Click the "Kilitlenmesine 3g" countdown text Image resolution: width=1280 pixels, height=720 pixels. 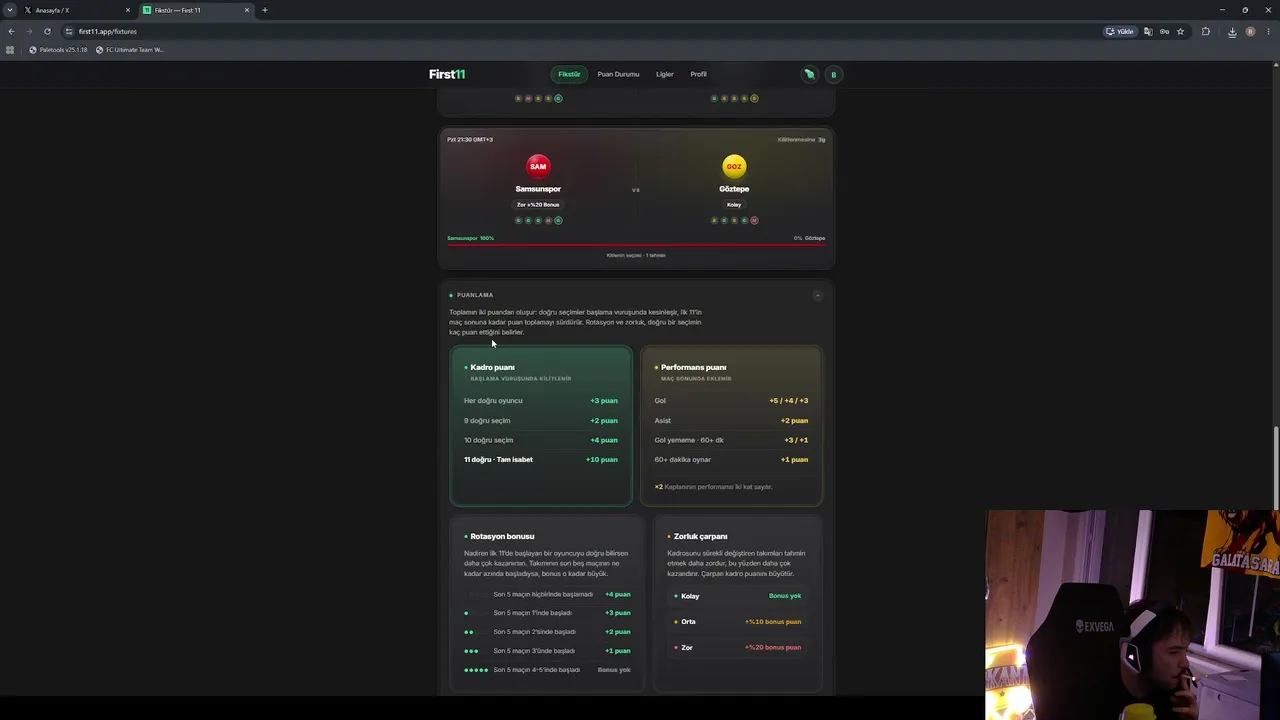click(x=801, y=140)
